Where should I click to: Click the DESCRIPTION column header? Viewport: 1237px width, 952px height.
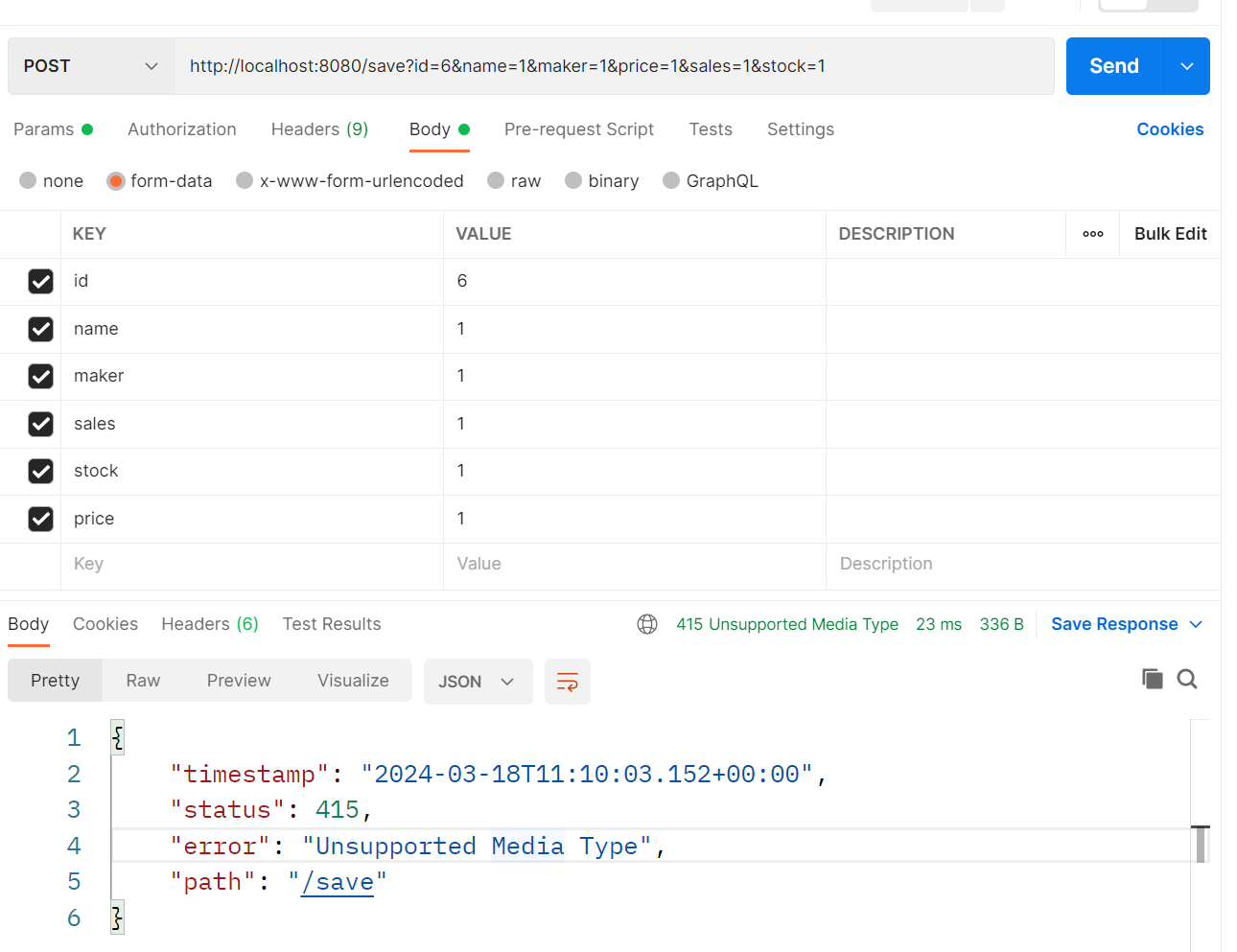click(x=897, y=234)
